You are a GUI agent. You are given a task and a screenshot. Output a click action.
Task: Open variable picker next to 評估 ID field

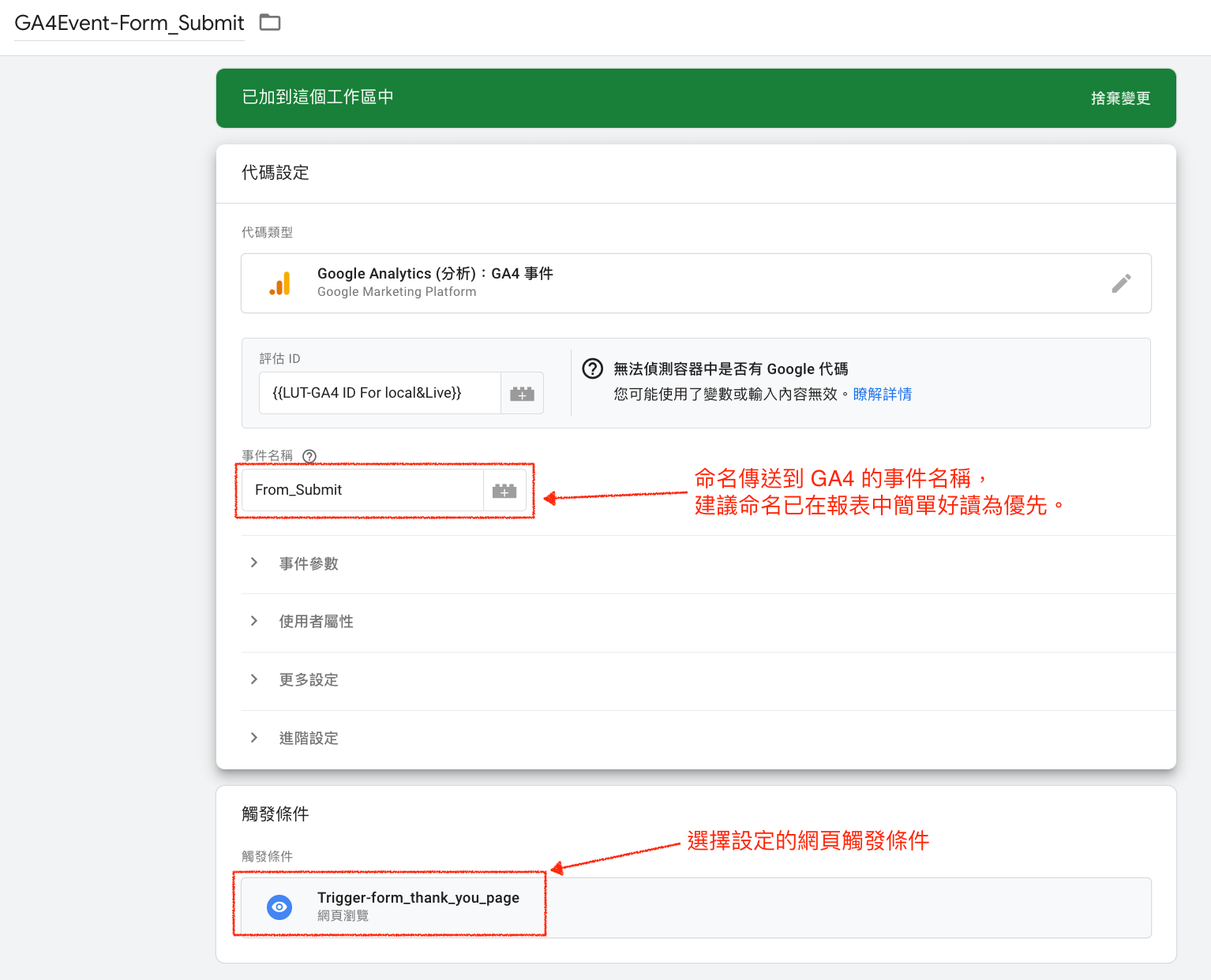tap(522, 393)
